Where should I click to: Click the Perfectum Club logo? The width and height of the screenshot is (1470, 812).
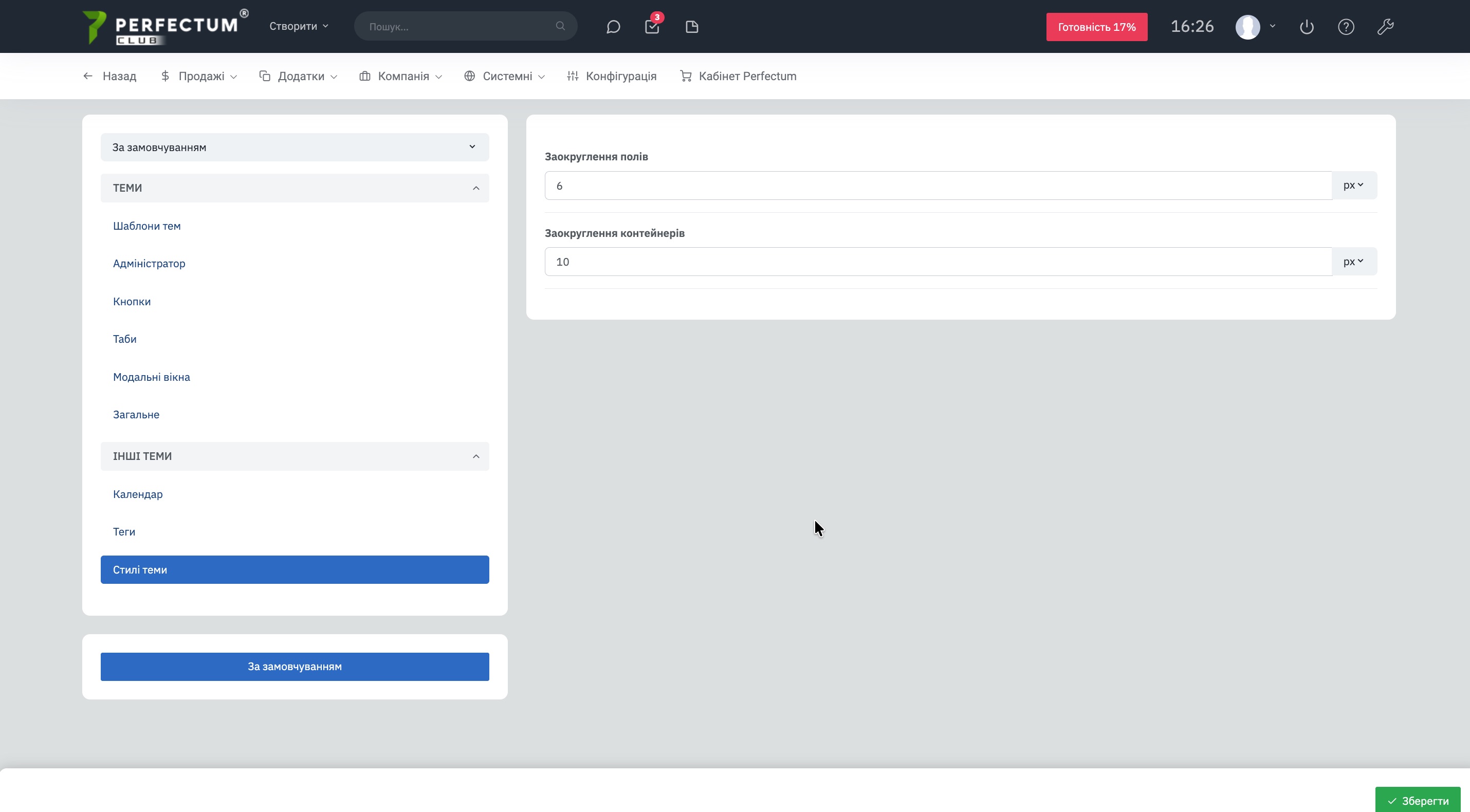coord(166,27)
